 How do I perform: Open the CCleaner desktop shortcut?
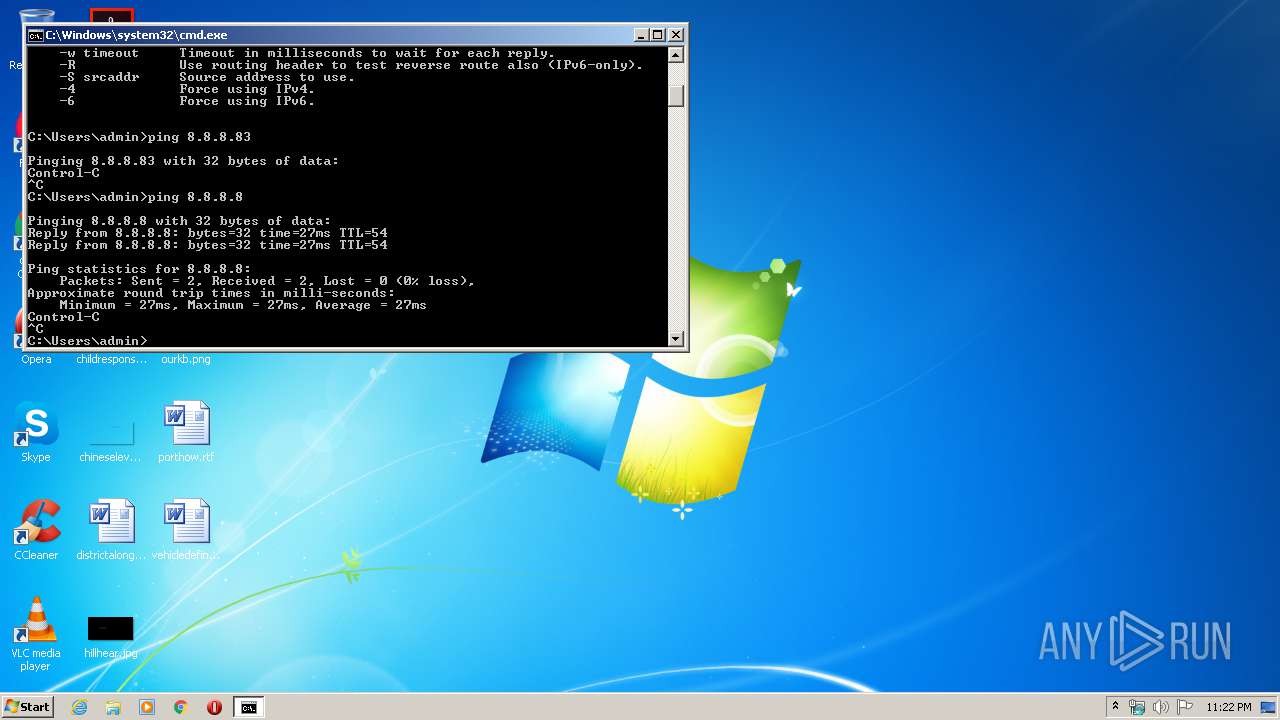(x=36, y=529)
